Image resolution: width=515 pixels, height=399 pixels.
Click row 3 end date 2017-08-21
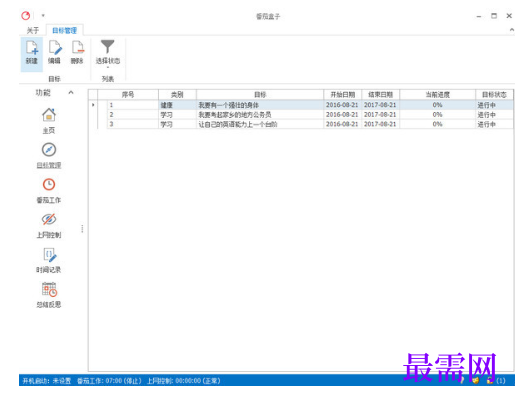(380, 124)
